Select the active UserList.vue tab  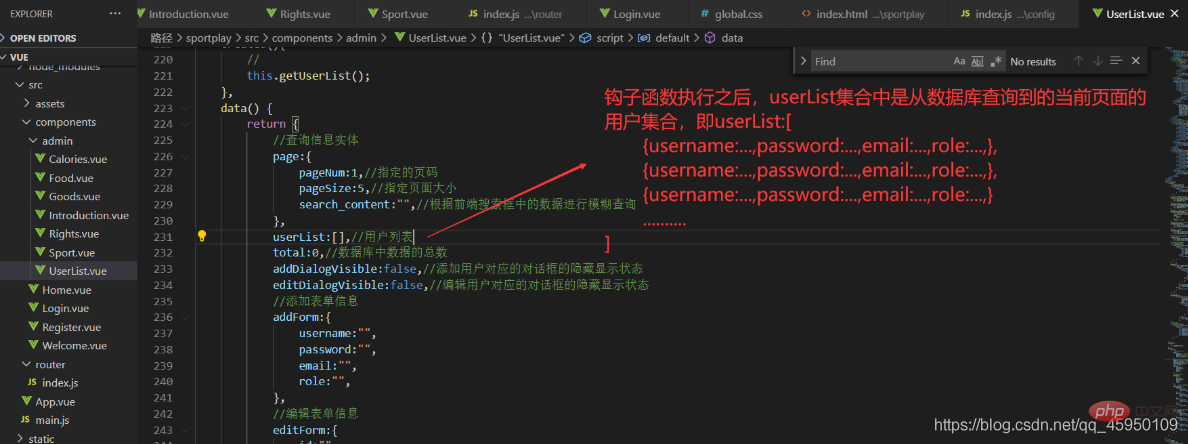[x=1135, y=14]
